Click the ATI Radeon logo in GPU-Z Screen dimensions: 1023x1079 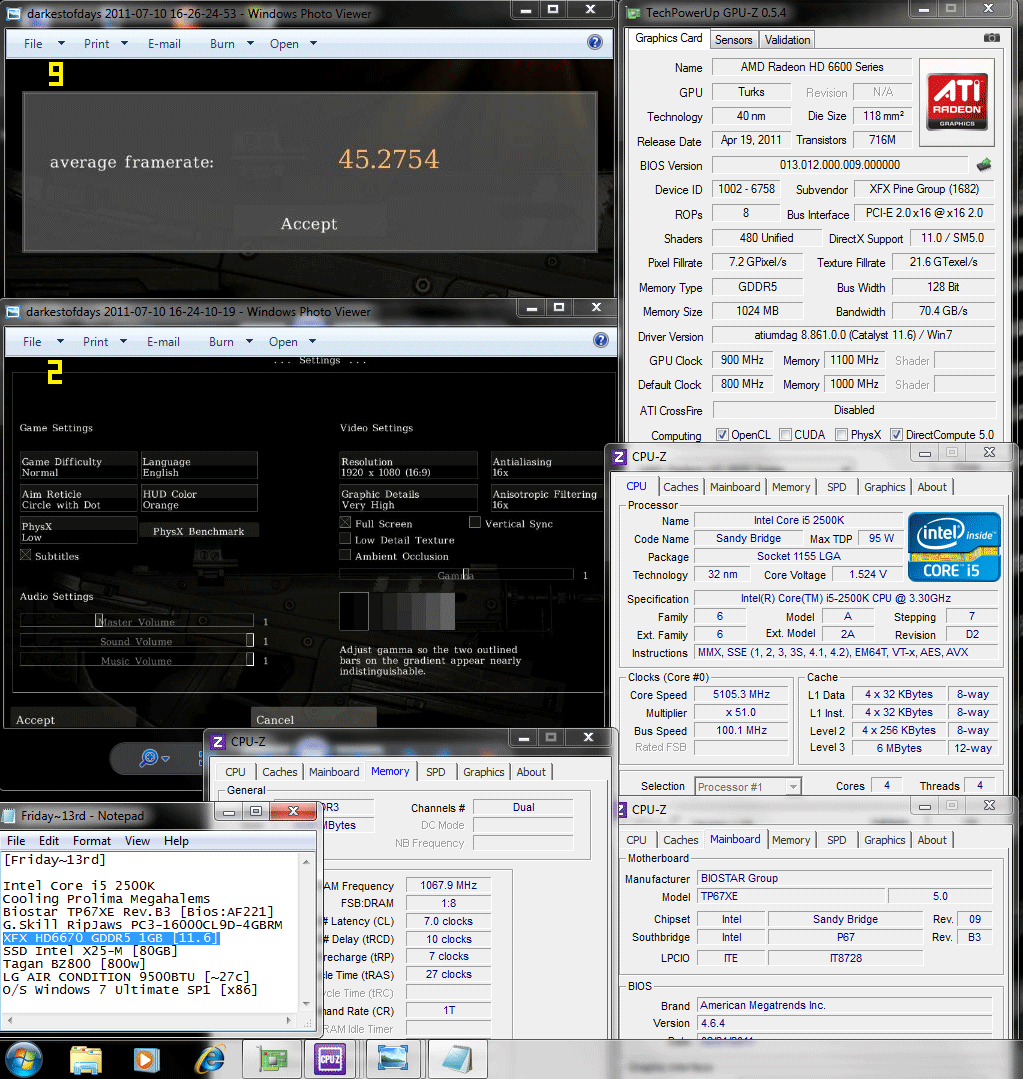(957, 102)
